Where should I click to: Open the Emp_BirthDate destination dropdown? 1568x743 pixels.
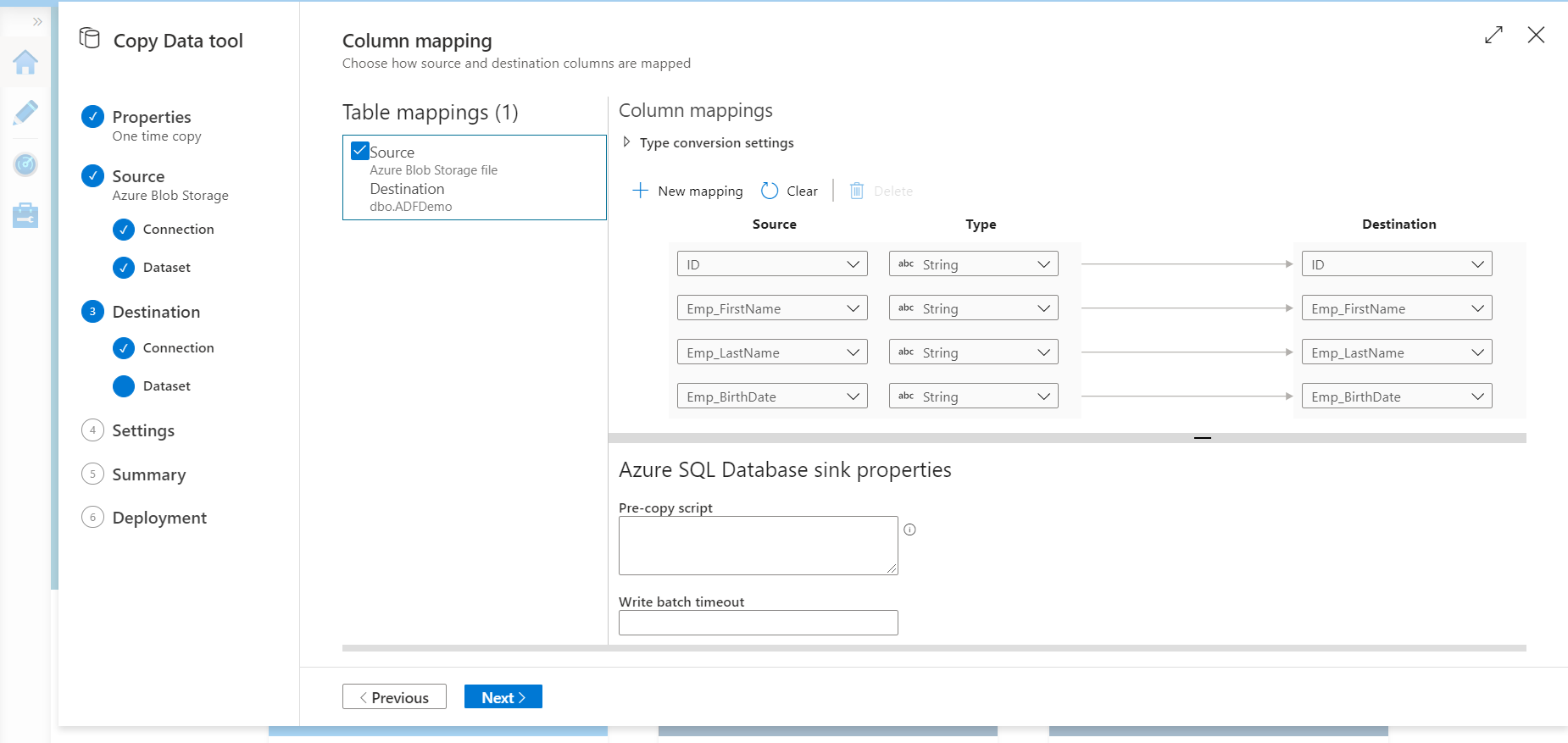pyautogui.click(x=1396, y=396)
